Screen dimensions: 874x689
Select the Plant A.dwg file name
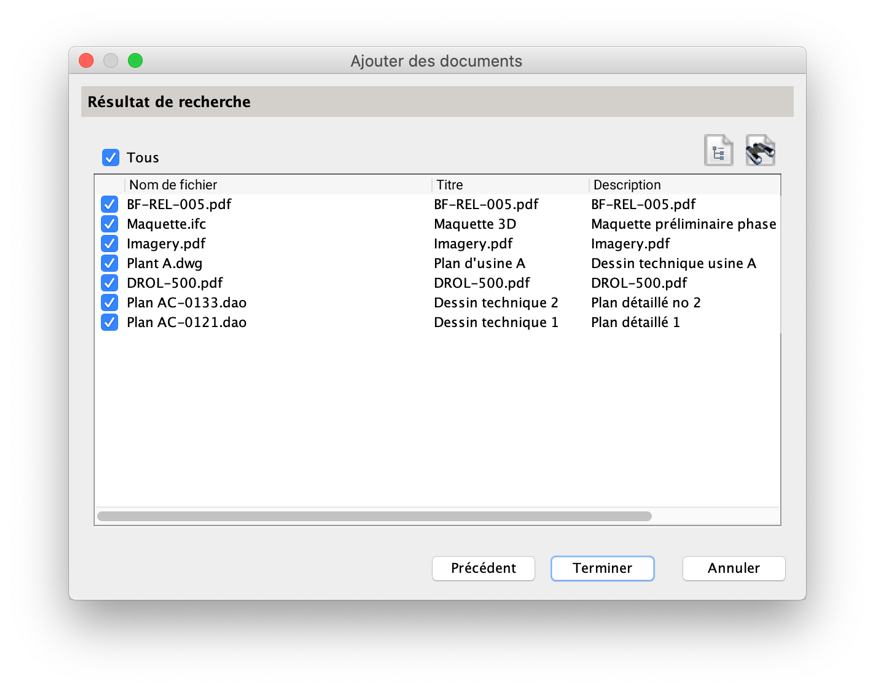click(x=164, y=263)
